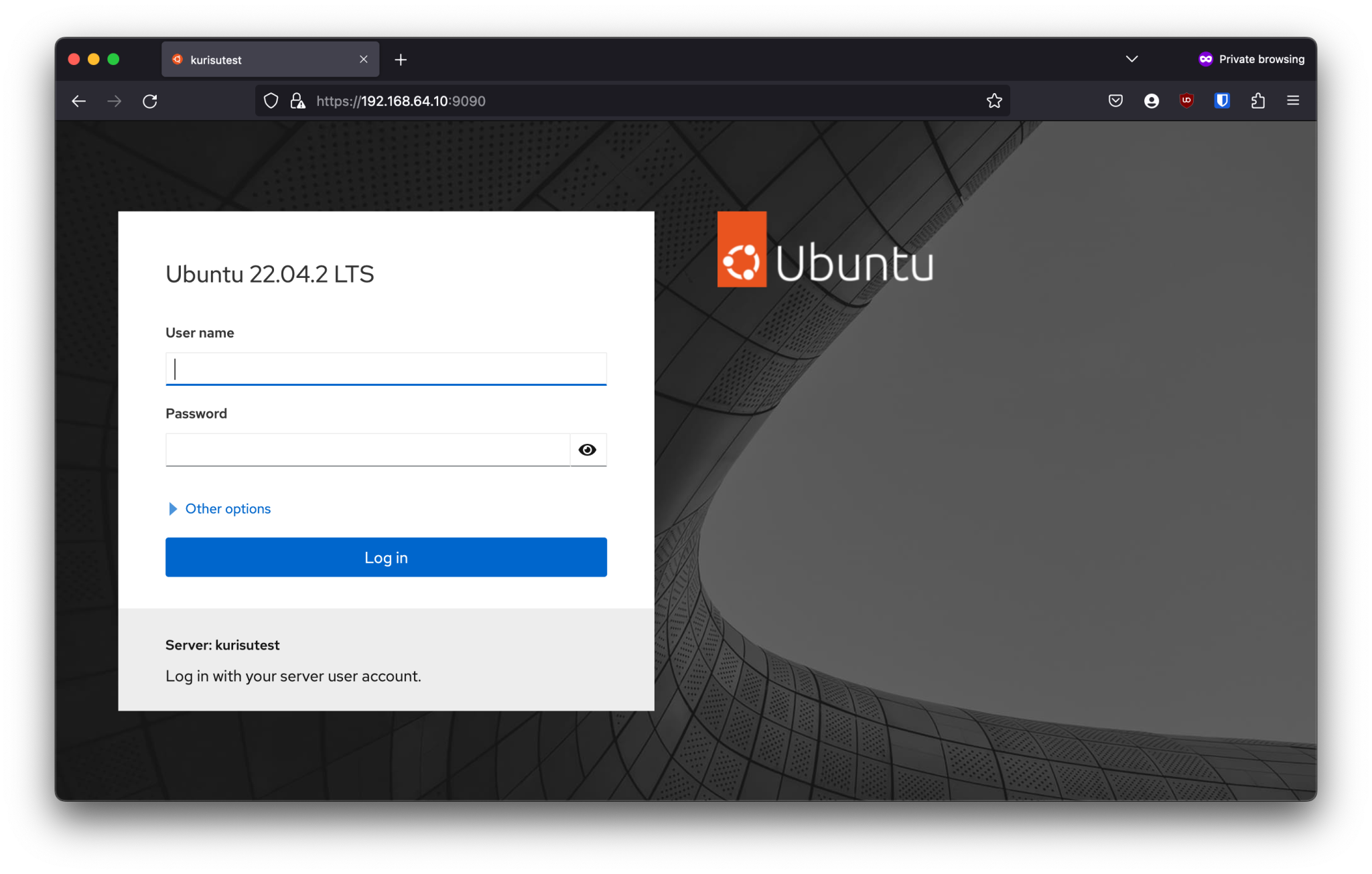Toggle password visibility with the eye icon

click(588, 450)
